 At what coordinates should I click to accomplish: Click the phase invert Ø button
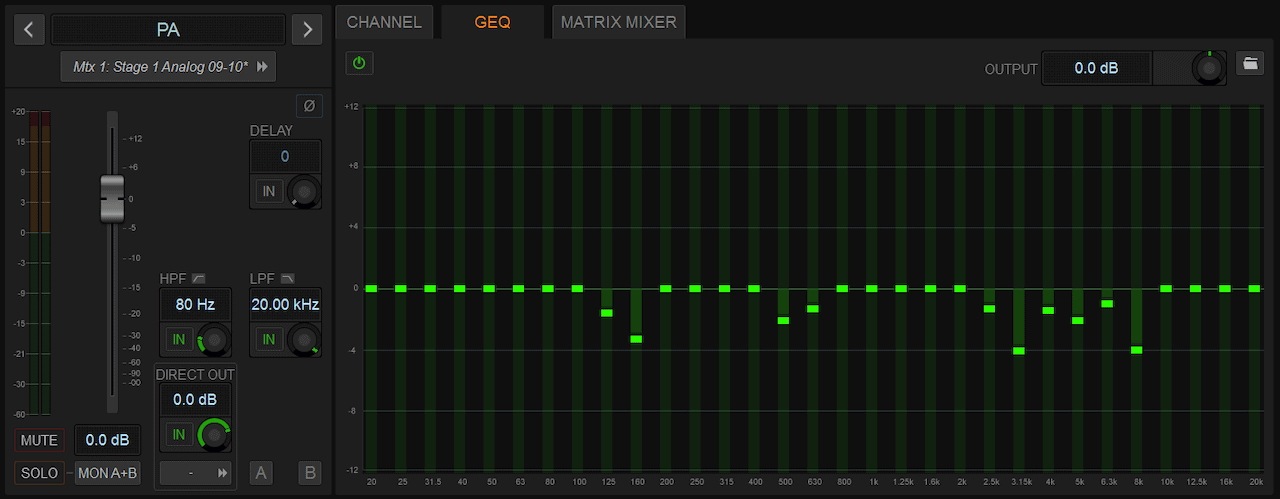[x=309, y=105]
